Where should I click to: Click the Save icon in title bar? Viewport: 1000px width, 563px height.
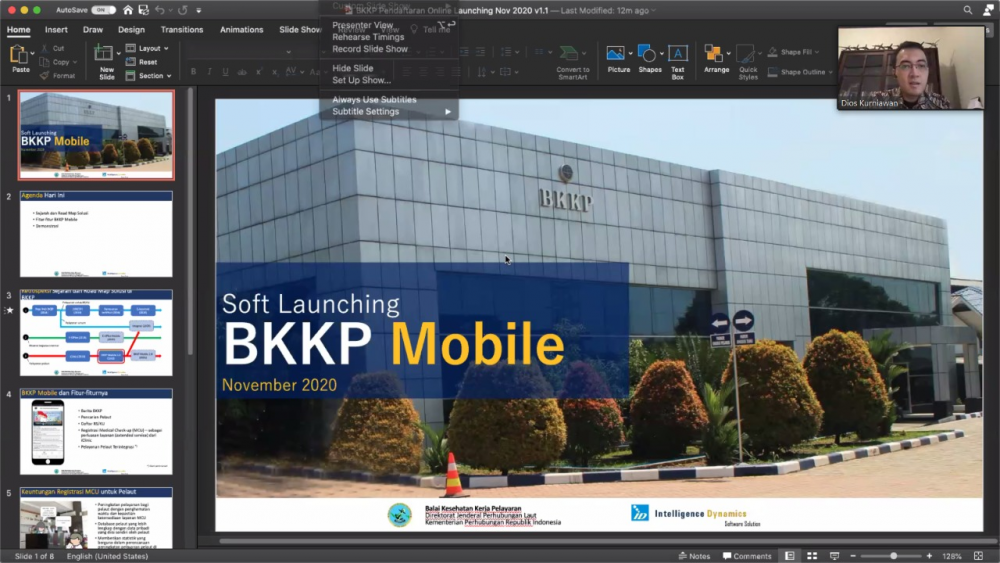tap(143, 10)
